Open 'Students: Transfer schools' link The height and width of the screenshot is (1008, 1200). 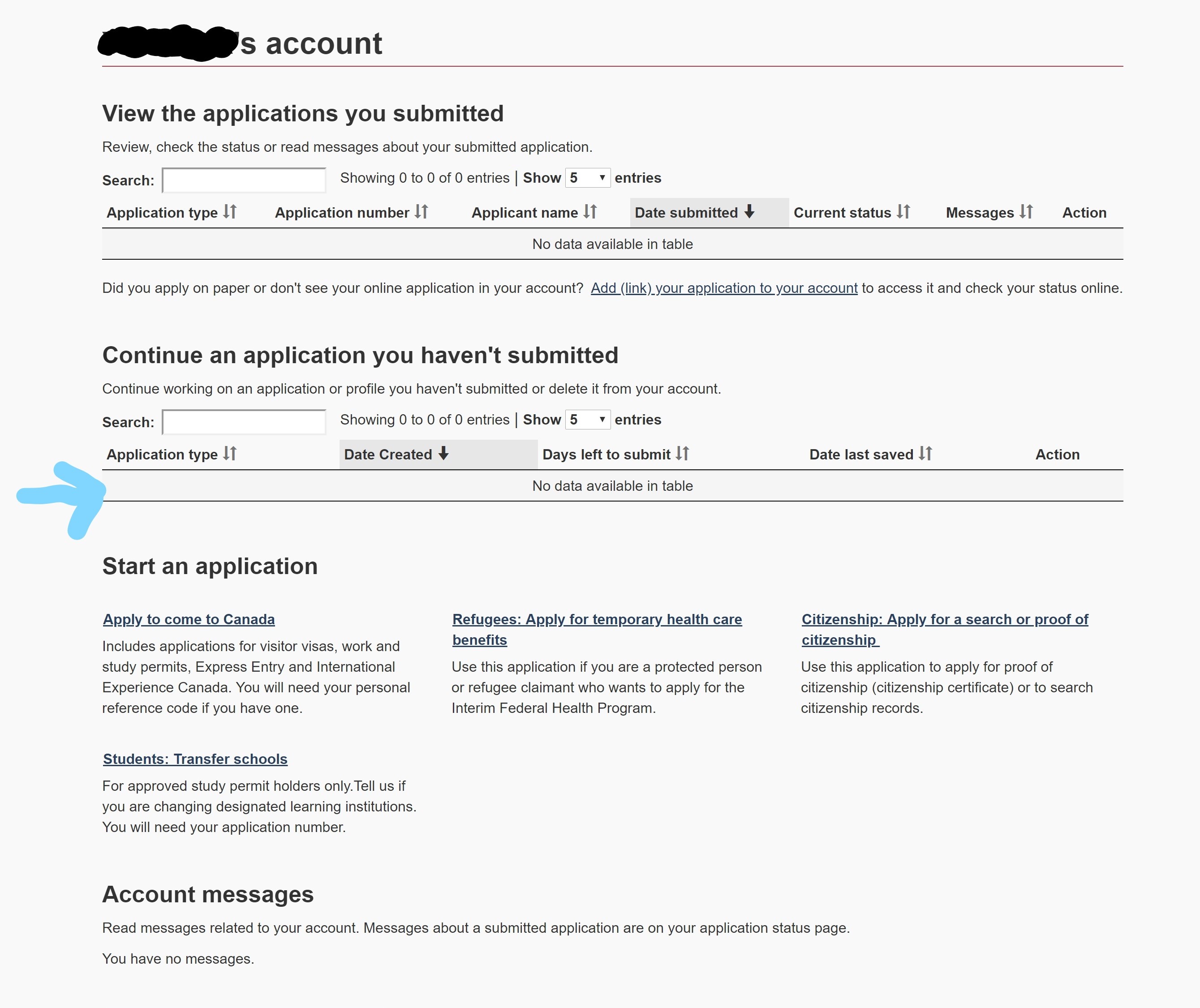195,759
